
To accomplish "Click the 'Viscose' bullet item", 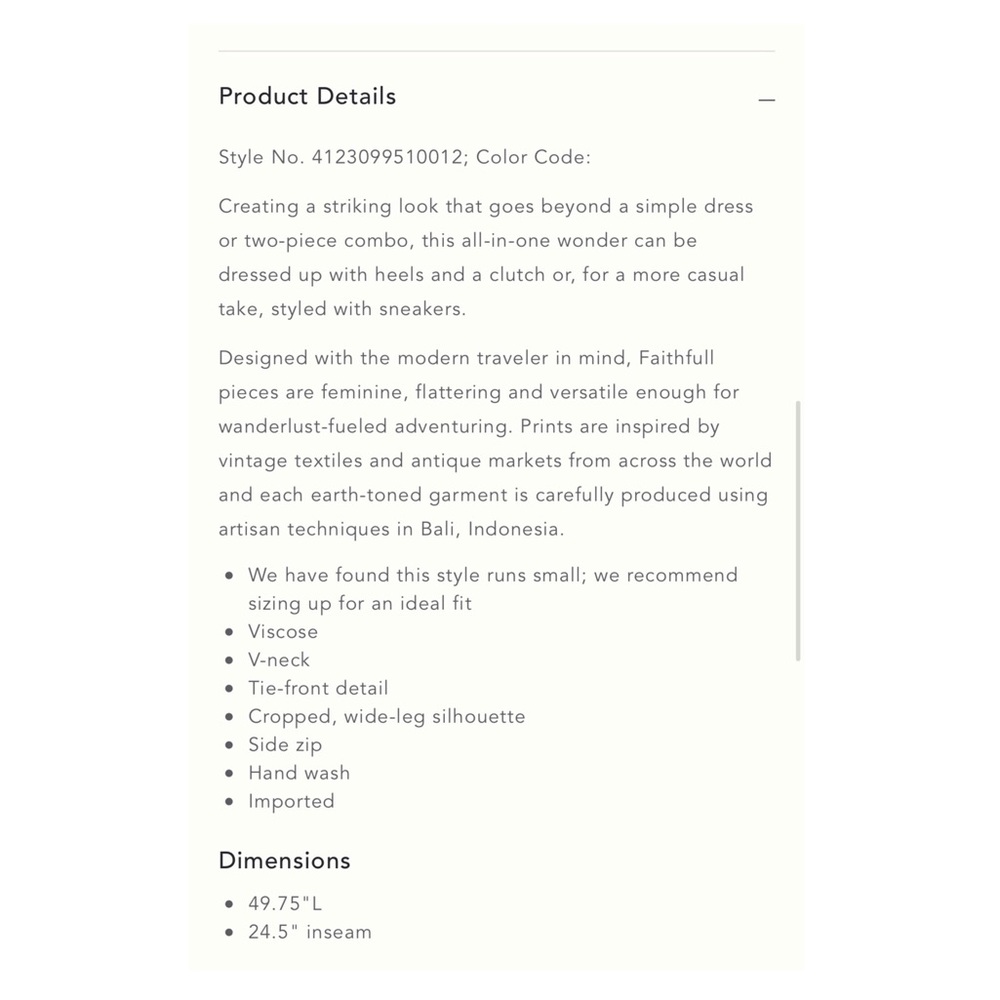I will tap(283, 631).
